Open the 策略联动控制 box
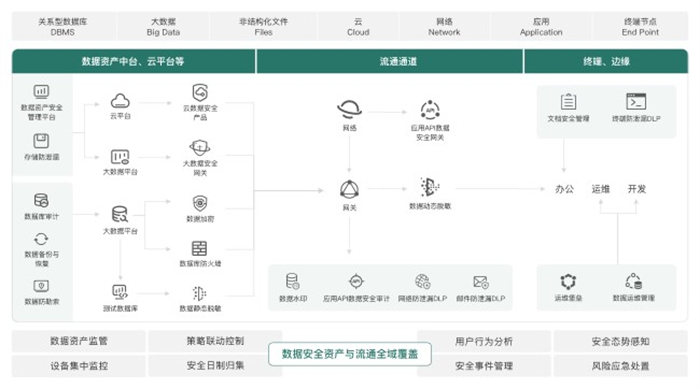The width and height of the screenshot is (700, 389). [x=215, y=341]
